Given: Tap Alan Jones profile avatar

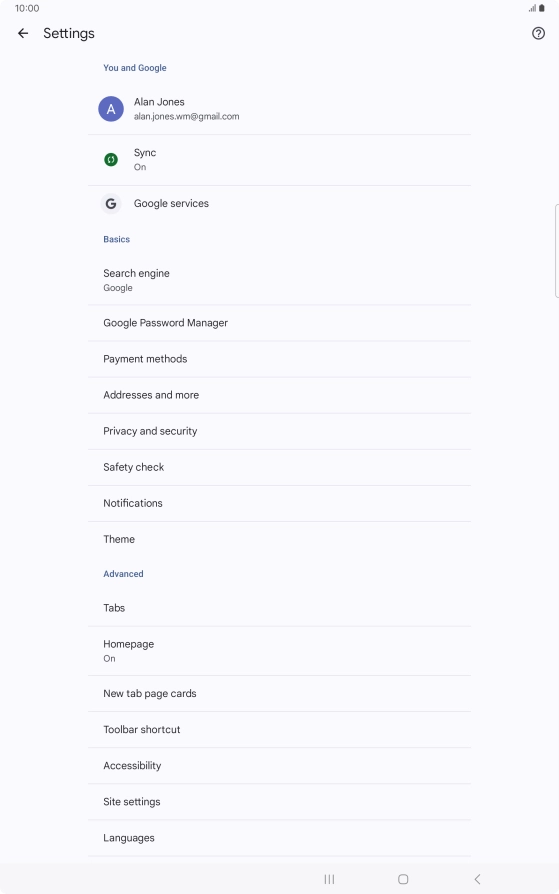Looking at the screenshot, I should click(111, 109).
